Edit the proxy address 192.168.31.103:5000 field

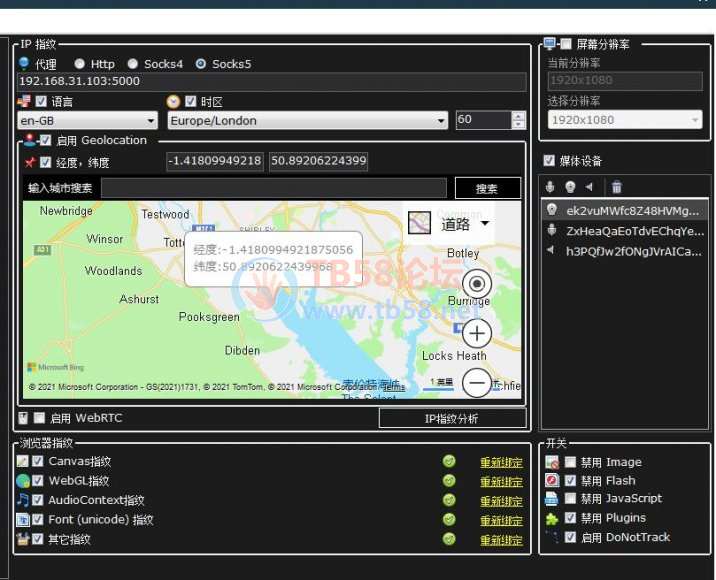(x=272, y=81)
